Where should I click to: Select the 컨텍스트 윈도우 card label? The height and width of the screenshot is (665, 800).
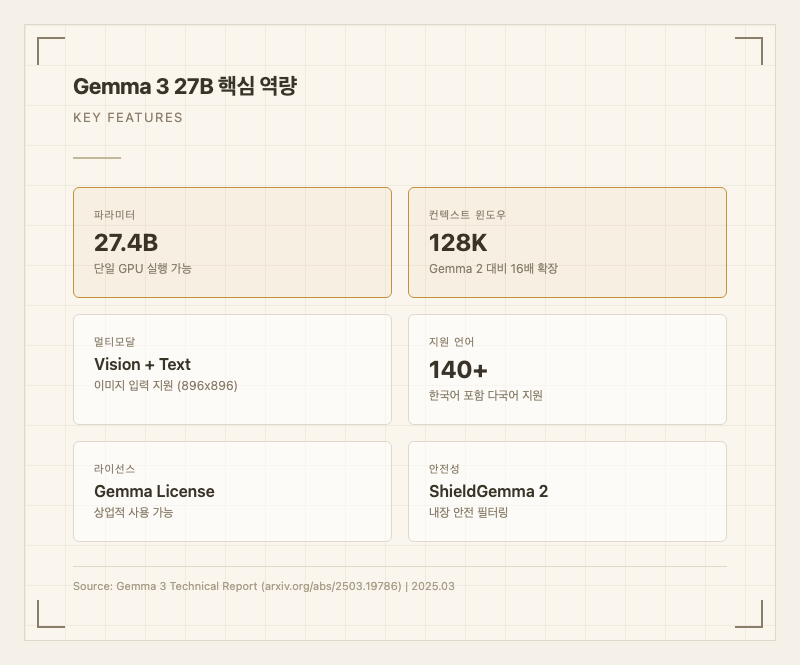(x=474, y=215)
